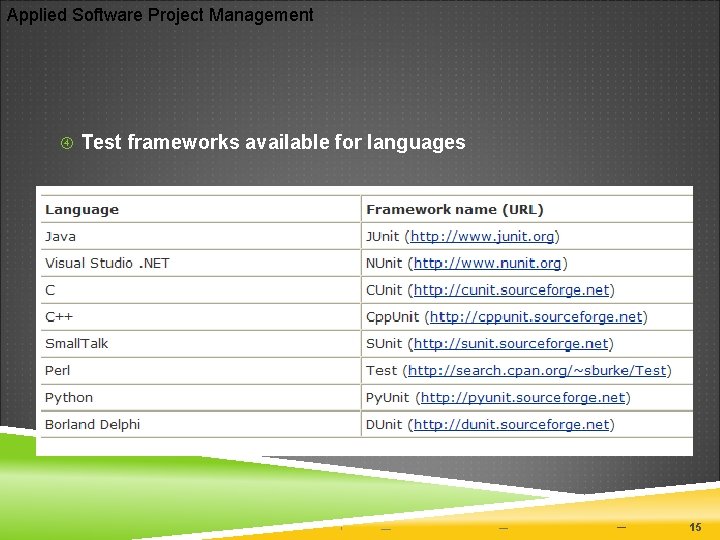Click the 'Test frameworks available for languages' heading
The image size is (720, 540).
pos(274,142)
